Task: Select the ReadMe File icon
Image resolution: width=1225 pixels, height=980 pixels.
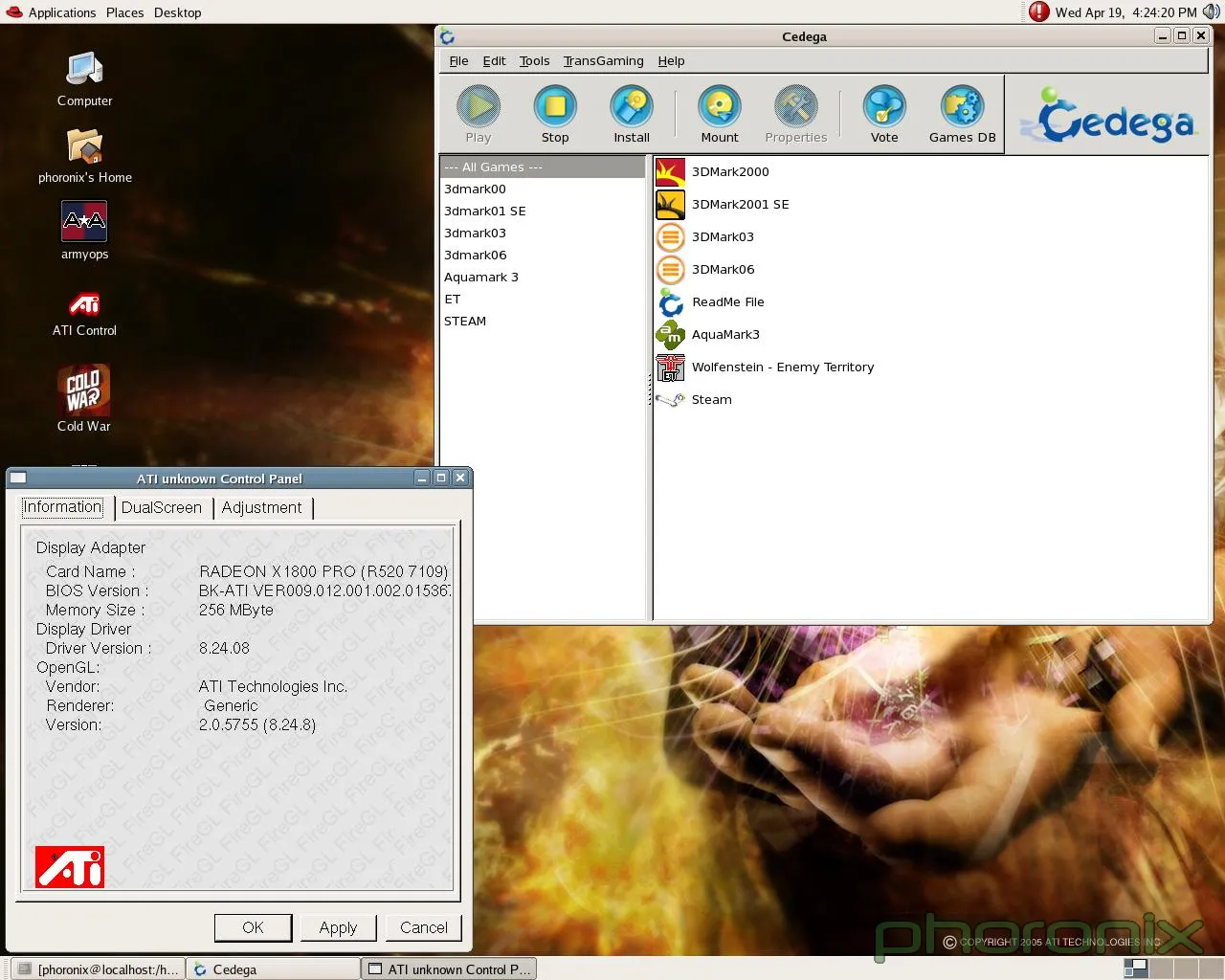Action: pyautogui.click(x=671, y=302)
